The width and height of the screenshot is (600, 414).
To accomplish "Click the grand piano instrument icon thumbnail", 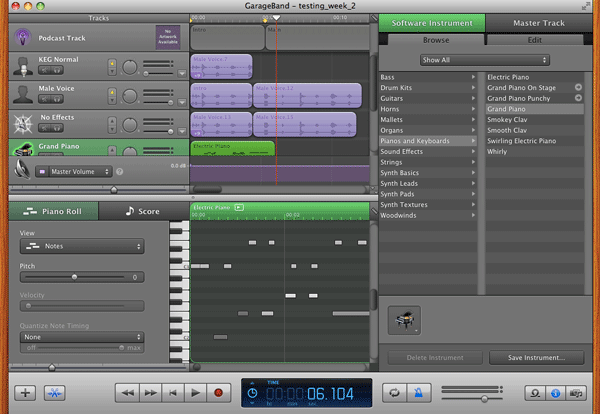I will (404, 320).
